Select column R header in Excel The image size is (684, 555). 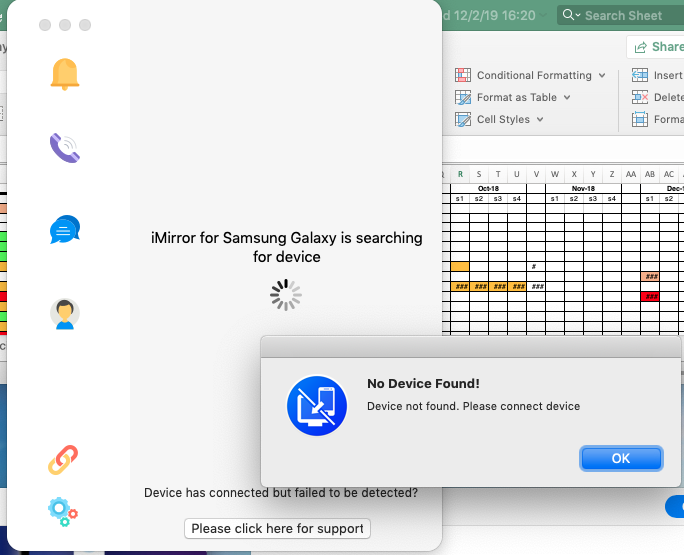(x=460, y=174)
